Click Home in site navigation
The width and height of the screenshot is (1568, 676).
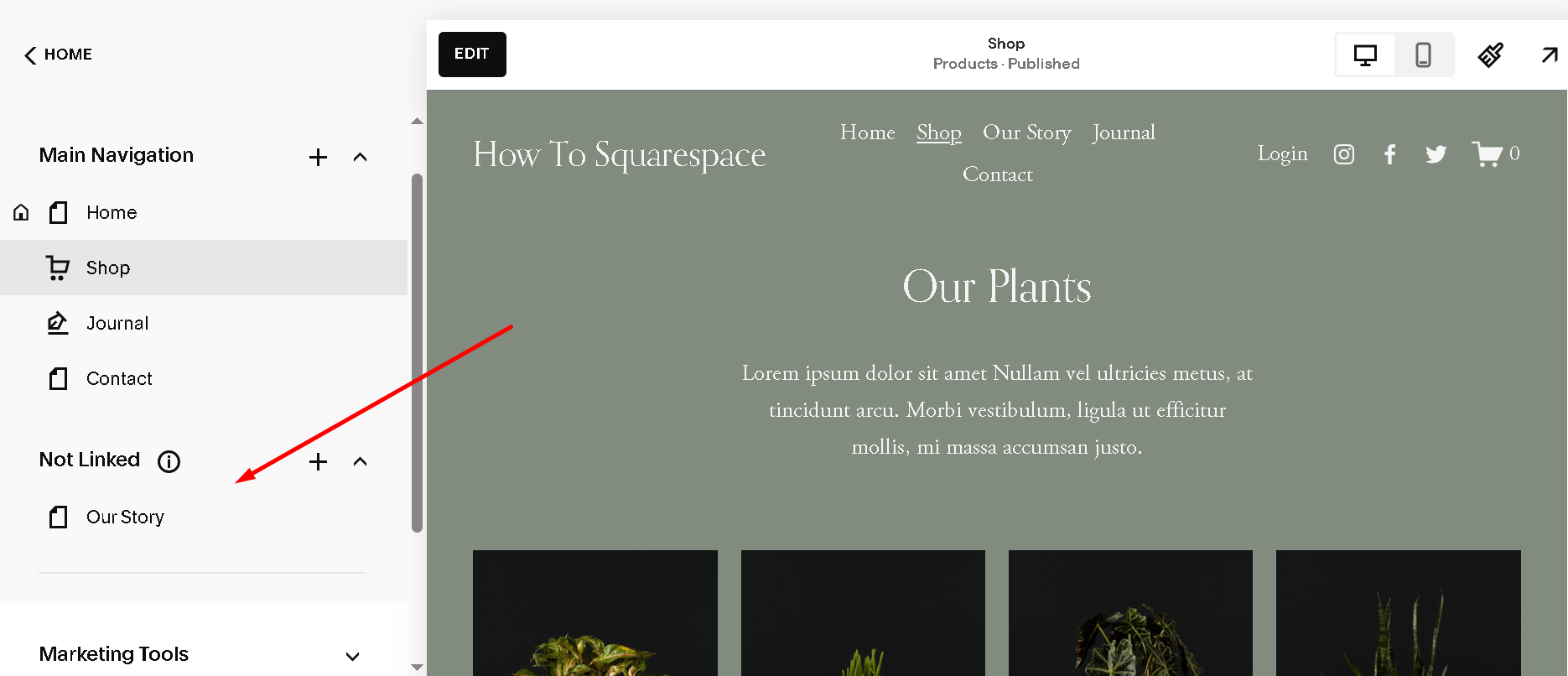[868, 133]
